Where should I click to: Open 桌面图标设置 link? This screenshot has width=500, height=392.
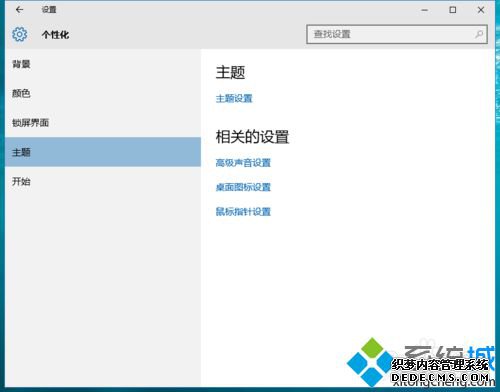coord(243,187)
